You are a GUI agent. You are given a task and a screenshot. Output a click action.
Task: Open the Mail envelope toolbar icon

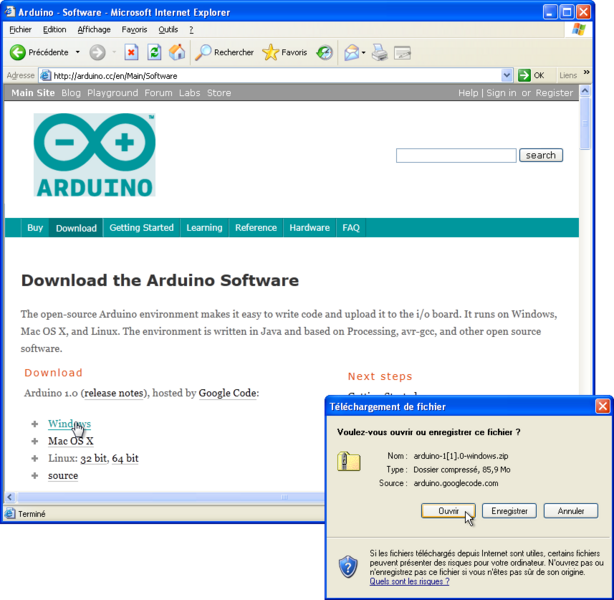[x=350, y=52]
